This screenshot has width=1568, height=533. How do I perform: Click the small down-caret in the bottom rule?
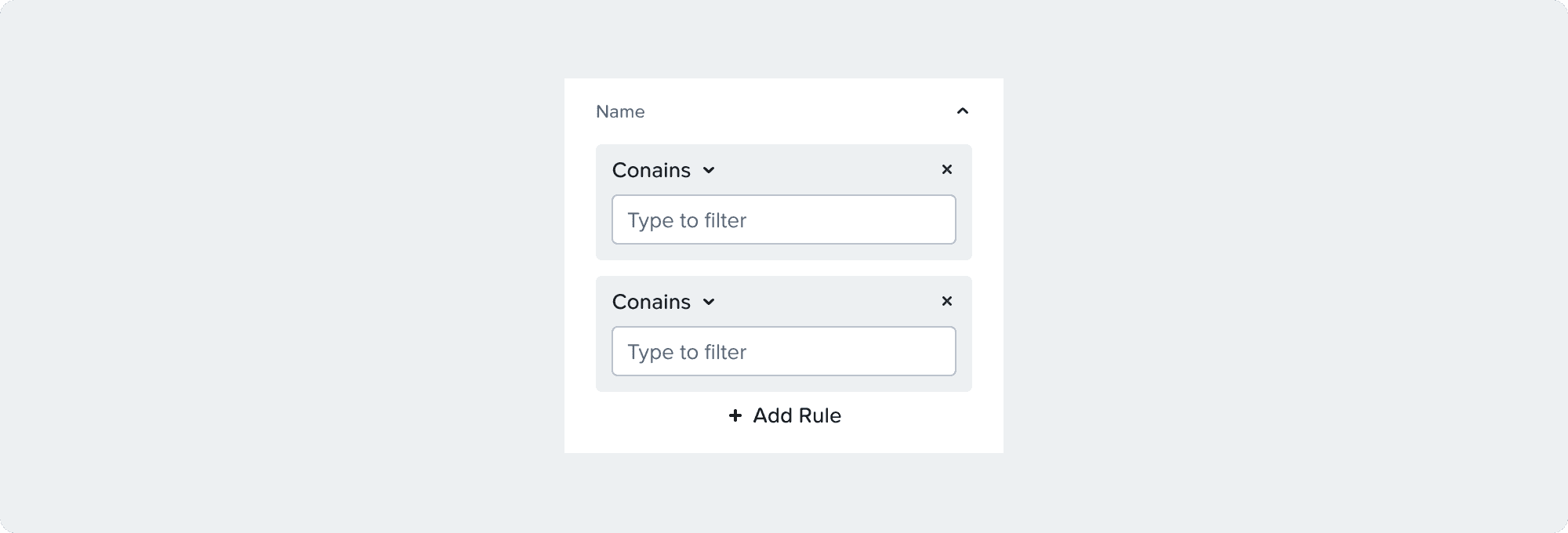point(709,302)
